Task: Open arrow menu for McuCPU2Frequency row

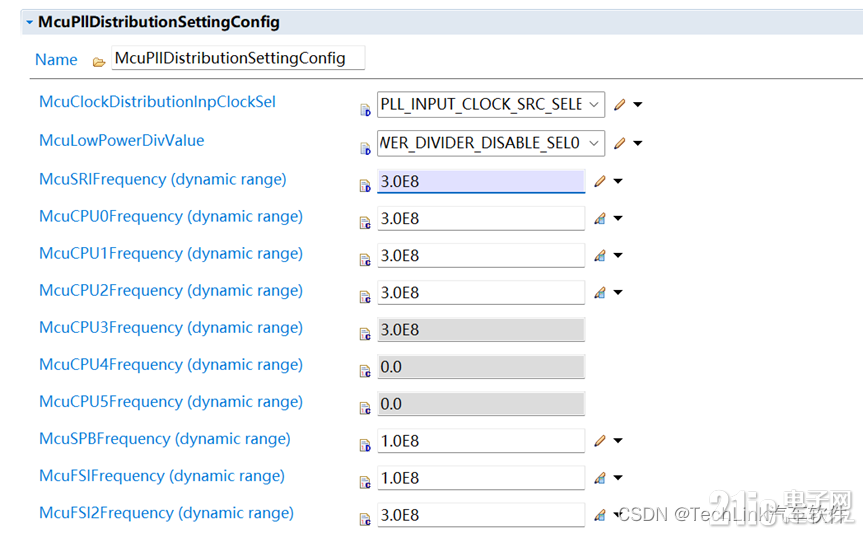Action: [618, 292]
